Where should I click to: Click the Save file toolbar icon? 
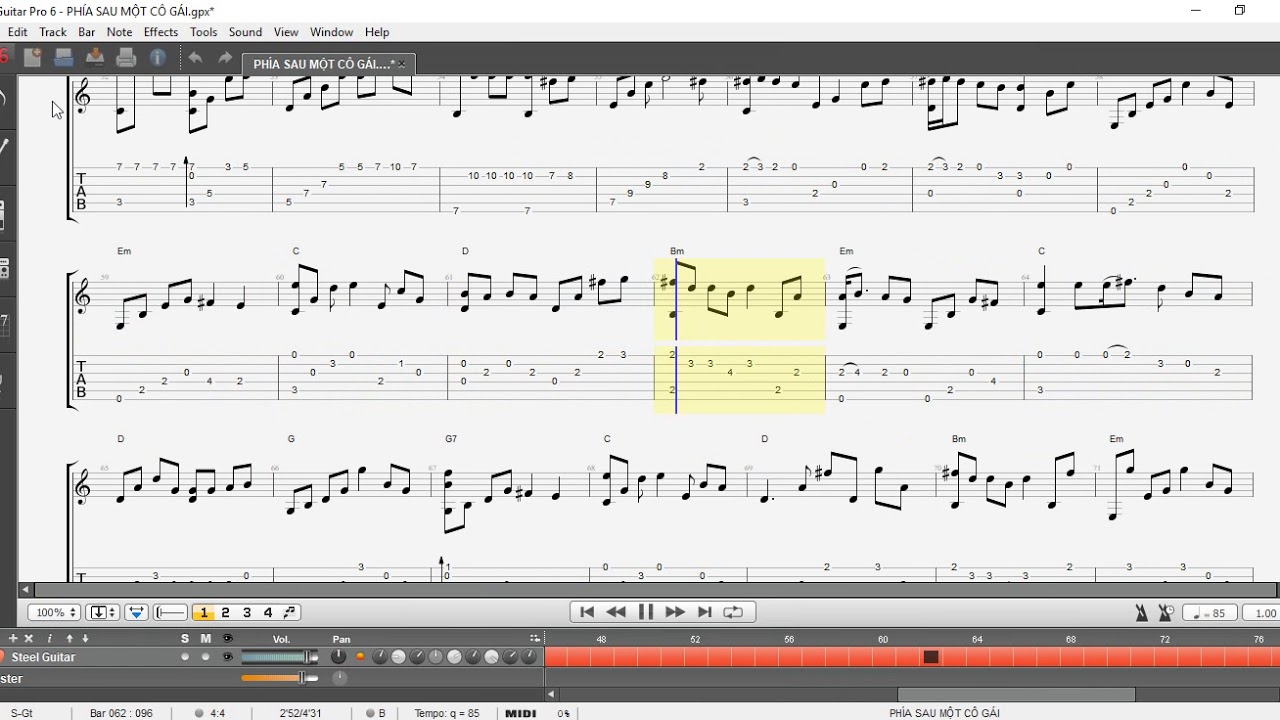click(94, 58)
